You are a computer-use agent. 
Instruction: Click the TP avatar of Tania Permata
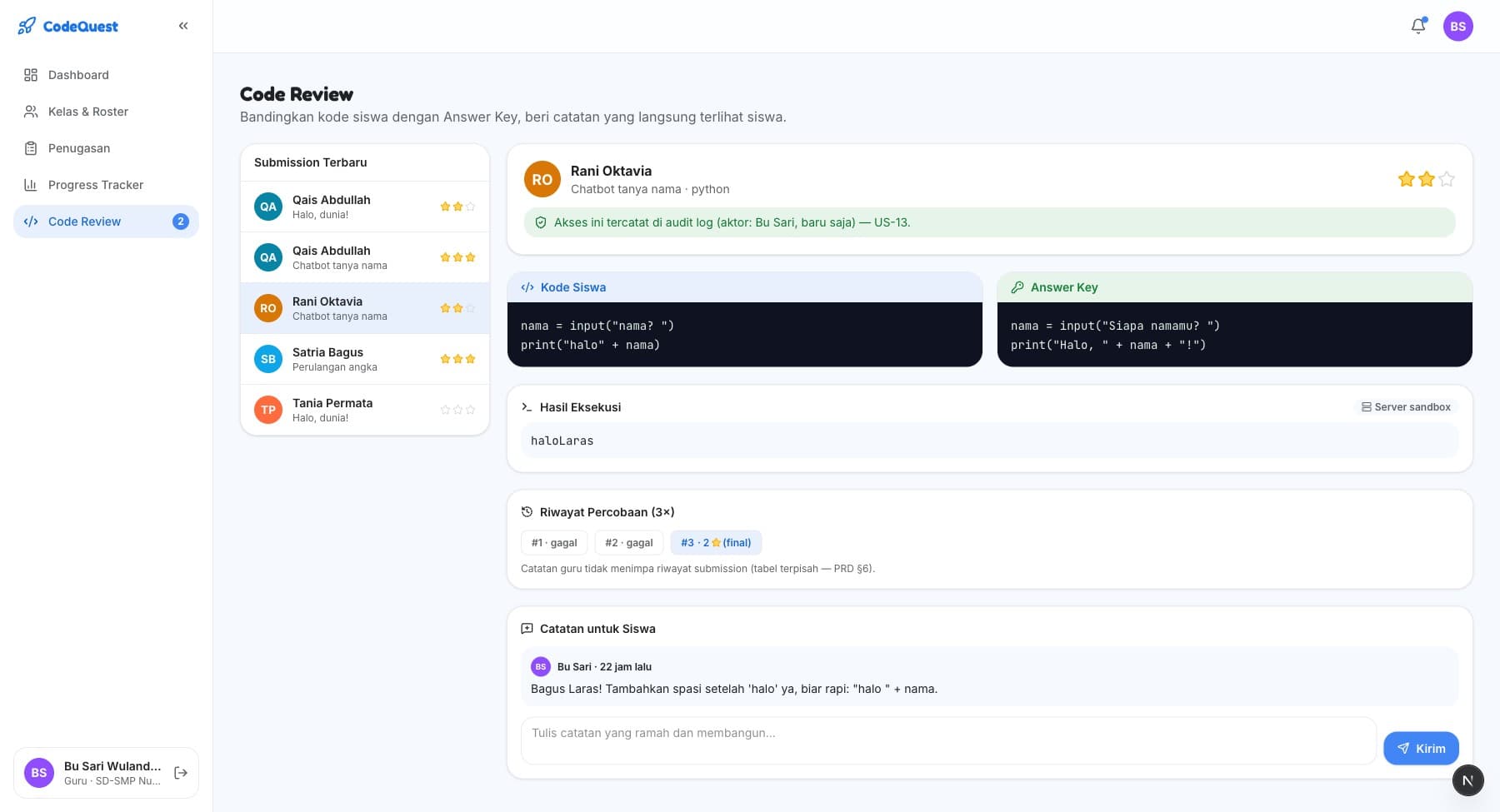(268, 410)
